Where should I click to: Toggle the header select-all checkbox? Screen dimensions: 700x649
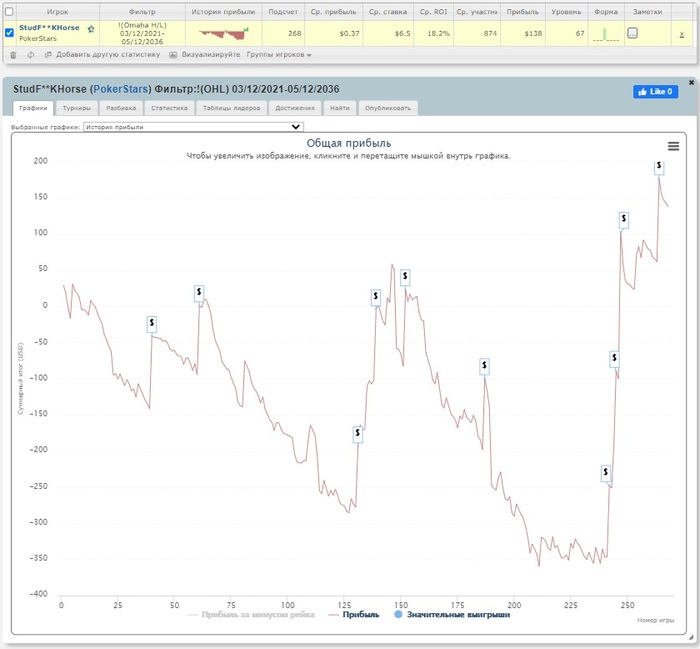pos(9,12)
